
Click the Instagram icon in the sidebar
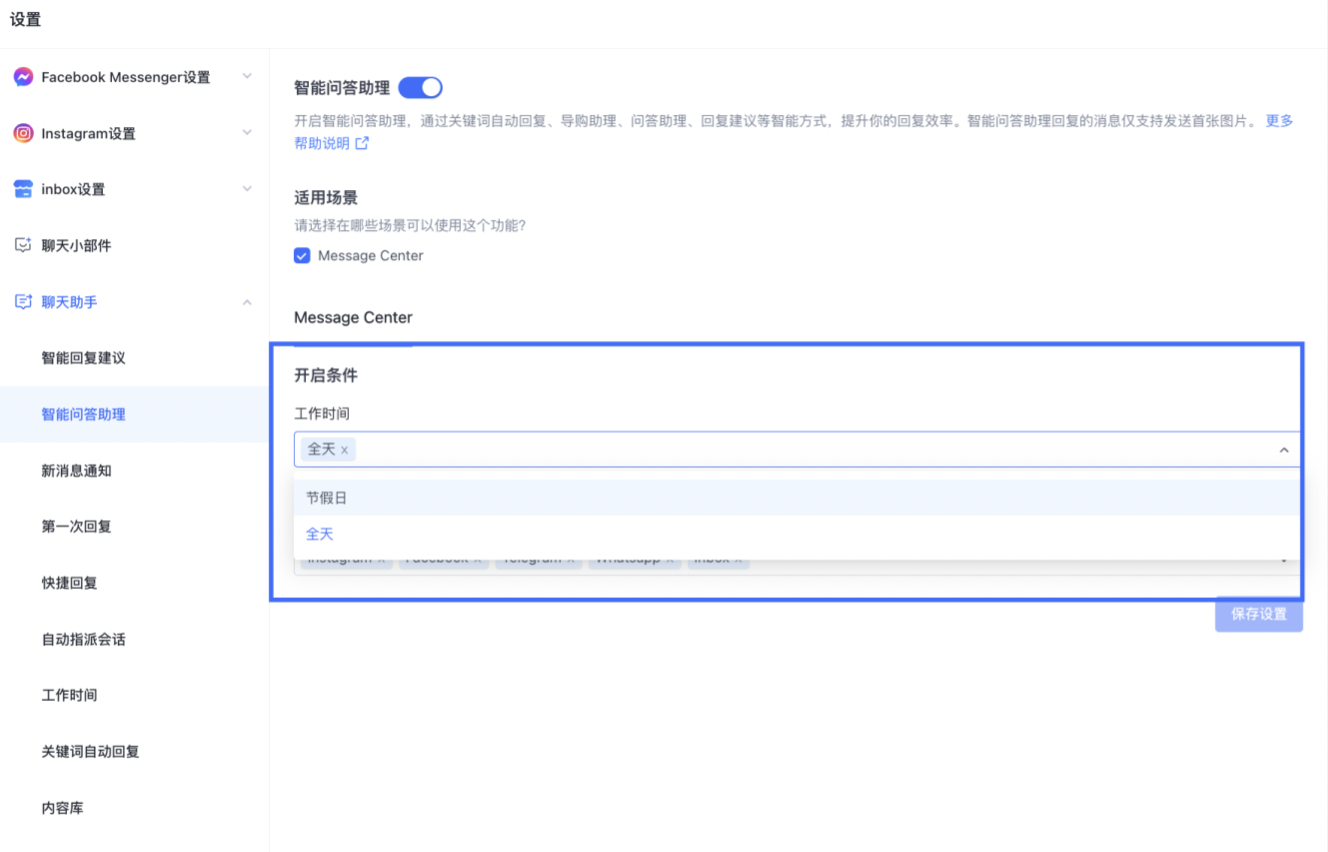22,133
